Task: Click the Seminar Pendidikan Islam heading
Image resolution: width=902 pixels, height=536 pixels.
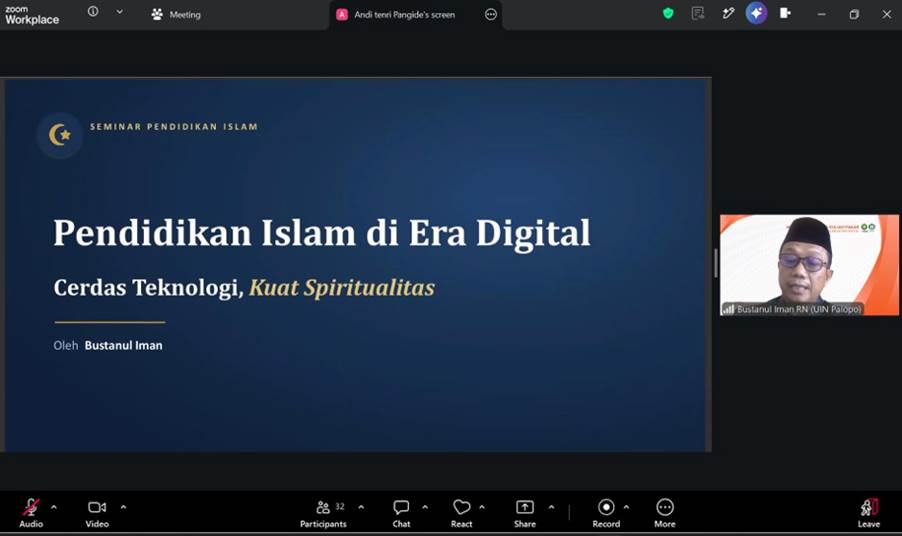Action: (174, 127)
